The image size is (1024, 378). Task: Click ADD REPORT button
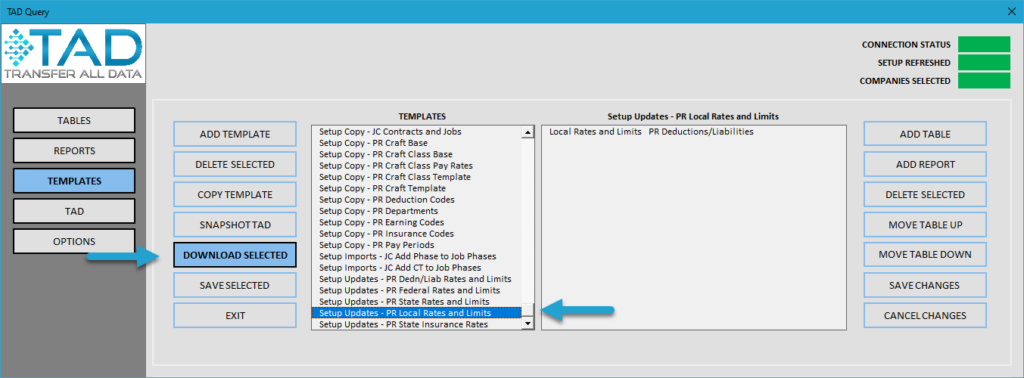pos(925,165)
